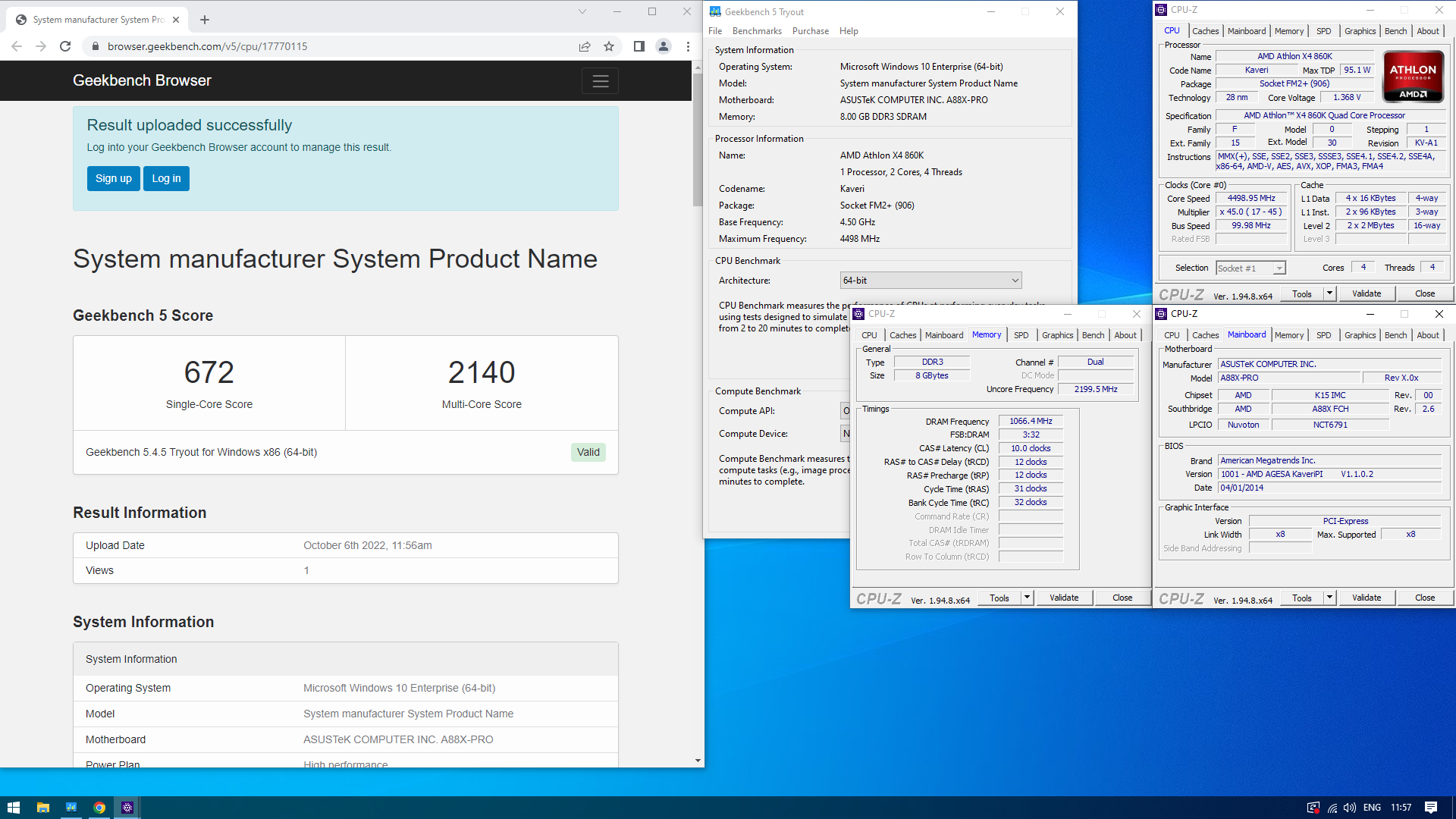Open the Architecture 64-bit dropdown

coord(930,281)
